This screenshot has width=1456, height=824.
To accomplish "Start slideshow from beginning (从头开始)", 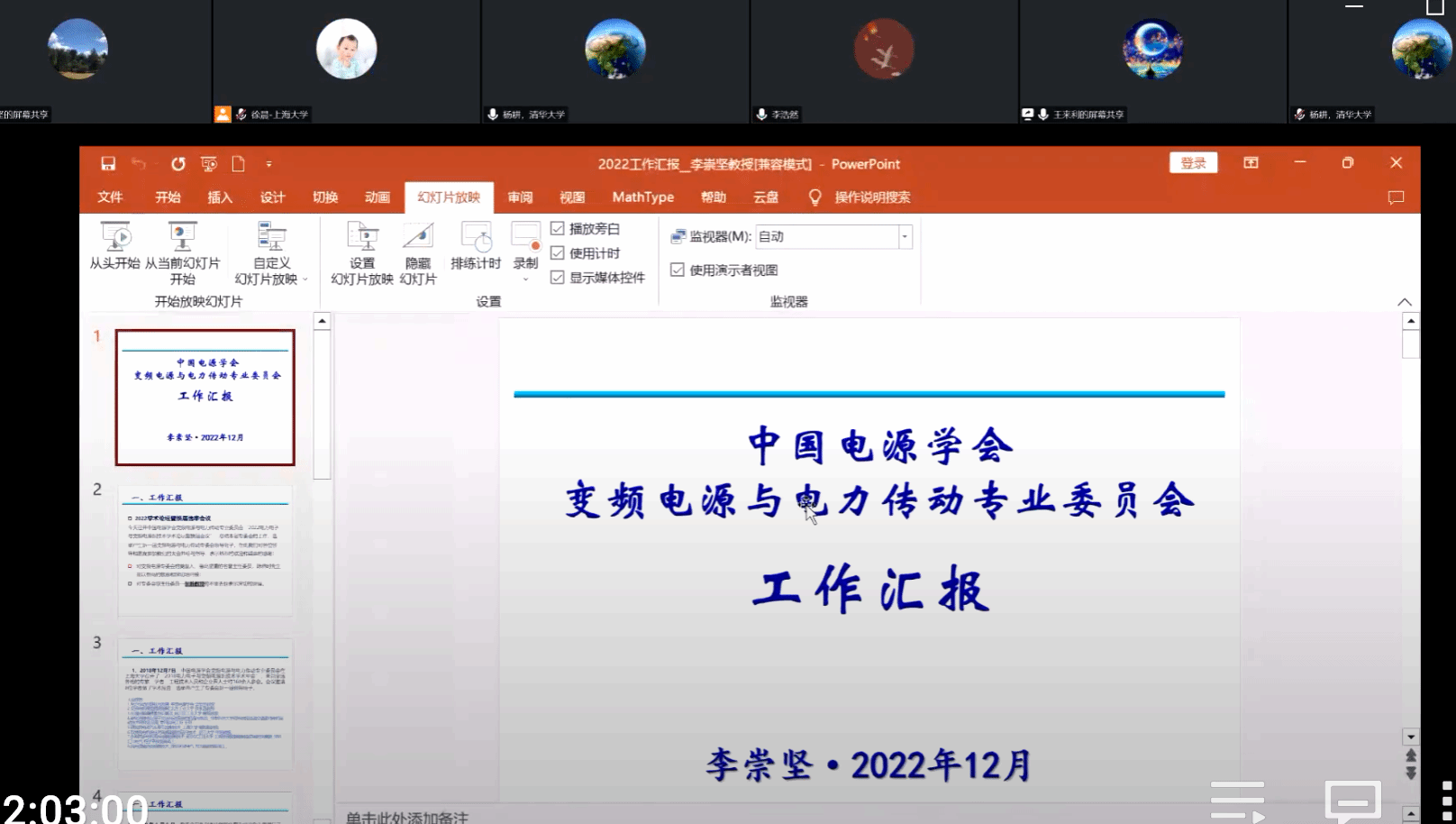I will (x=115, y=246).
